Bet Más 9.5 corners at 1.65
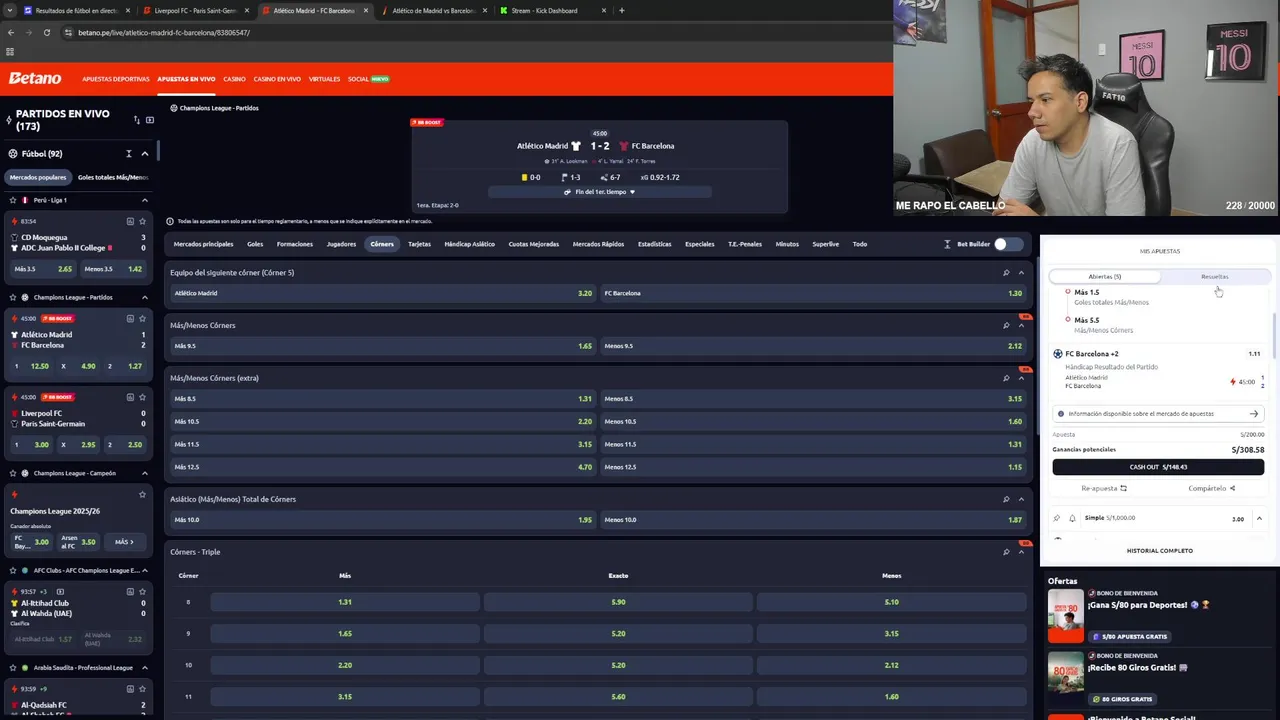 coord(382,346)
